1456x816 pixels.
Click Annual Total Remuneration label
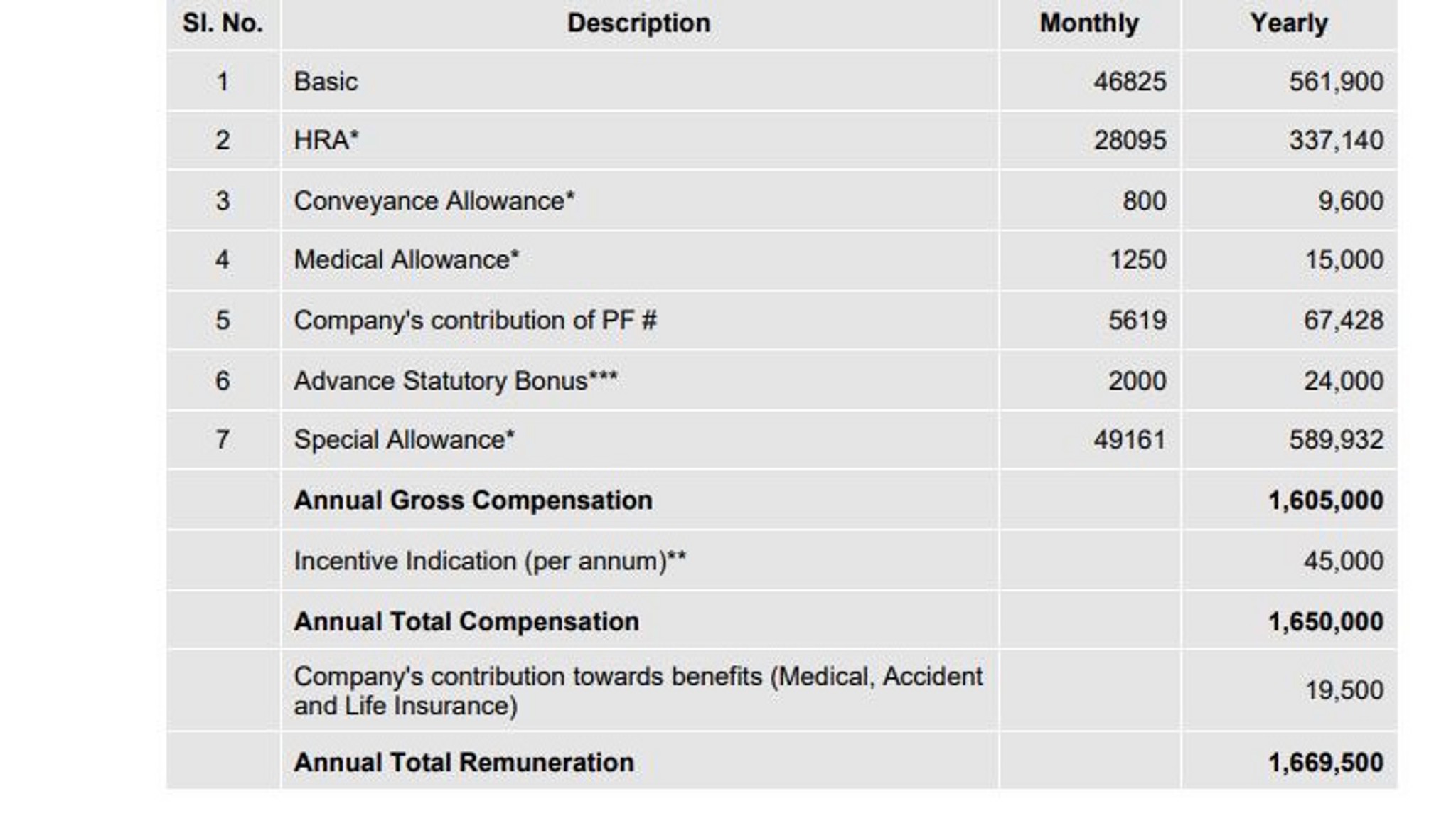coord(464,763)
